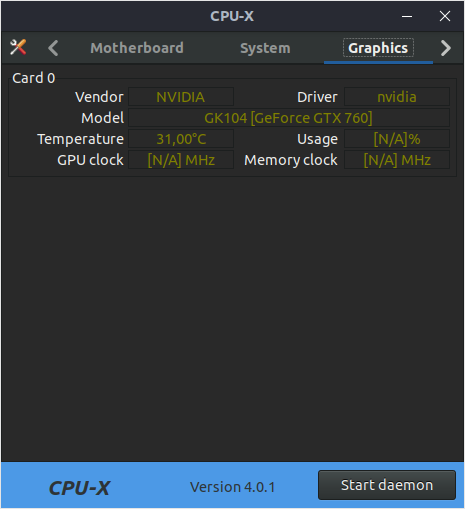Click the Version 4.0.1 label

(x=233, y=487)
